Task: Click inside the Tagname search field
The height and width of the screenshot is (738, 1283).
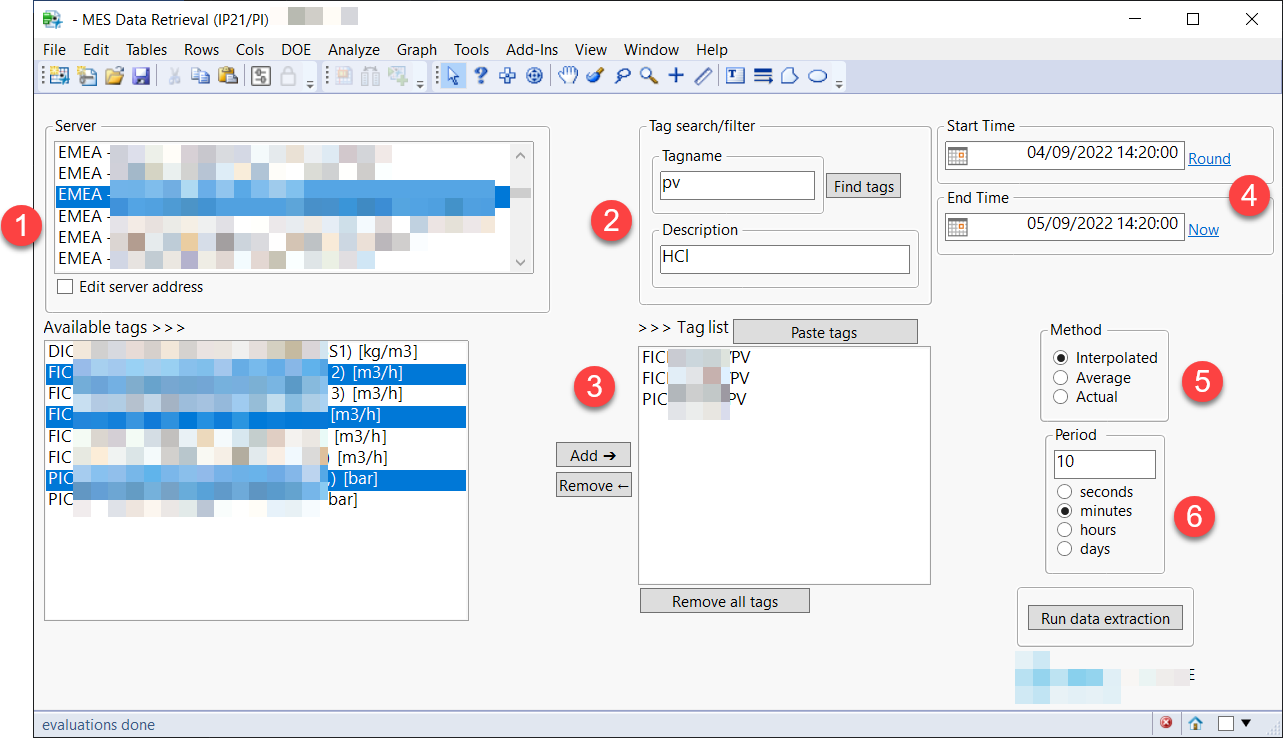Action: coord(737,185)
